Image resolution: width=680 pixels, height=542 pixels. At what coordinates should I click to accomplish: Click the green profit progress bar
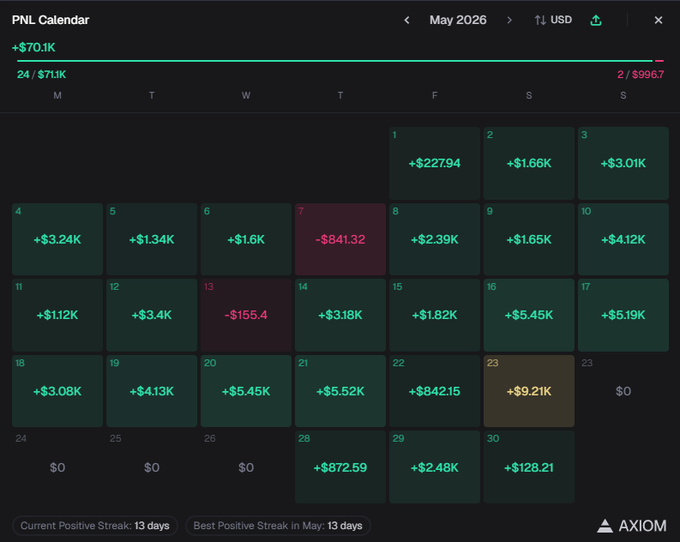(335, 61)
